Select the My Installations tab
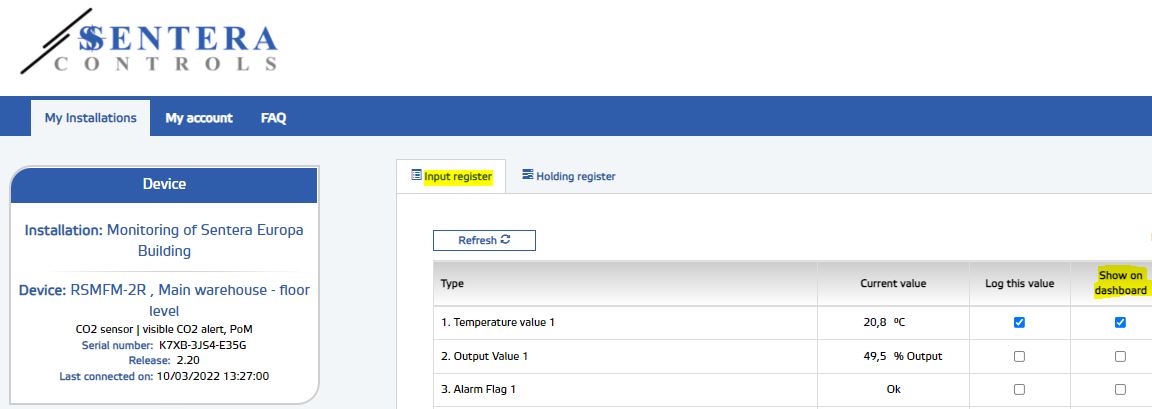The height and width of the screenshot is (409, 1152). pos(90,118)
